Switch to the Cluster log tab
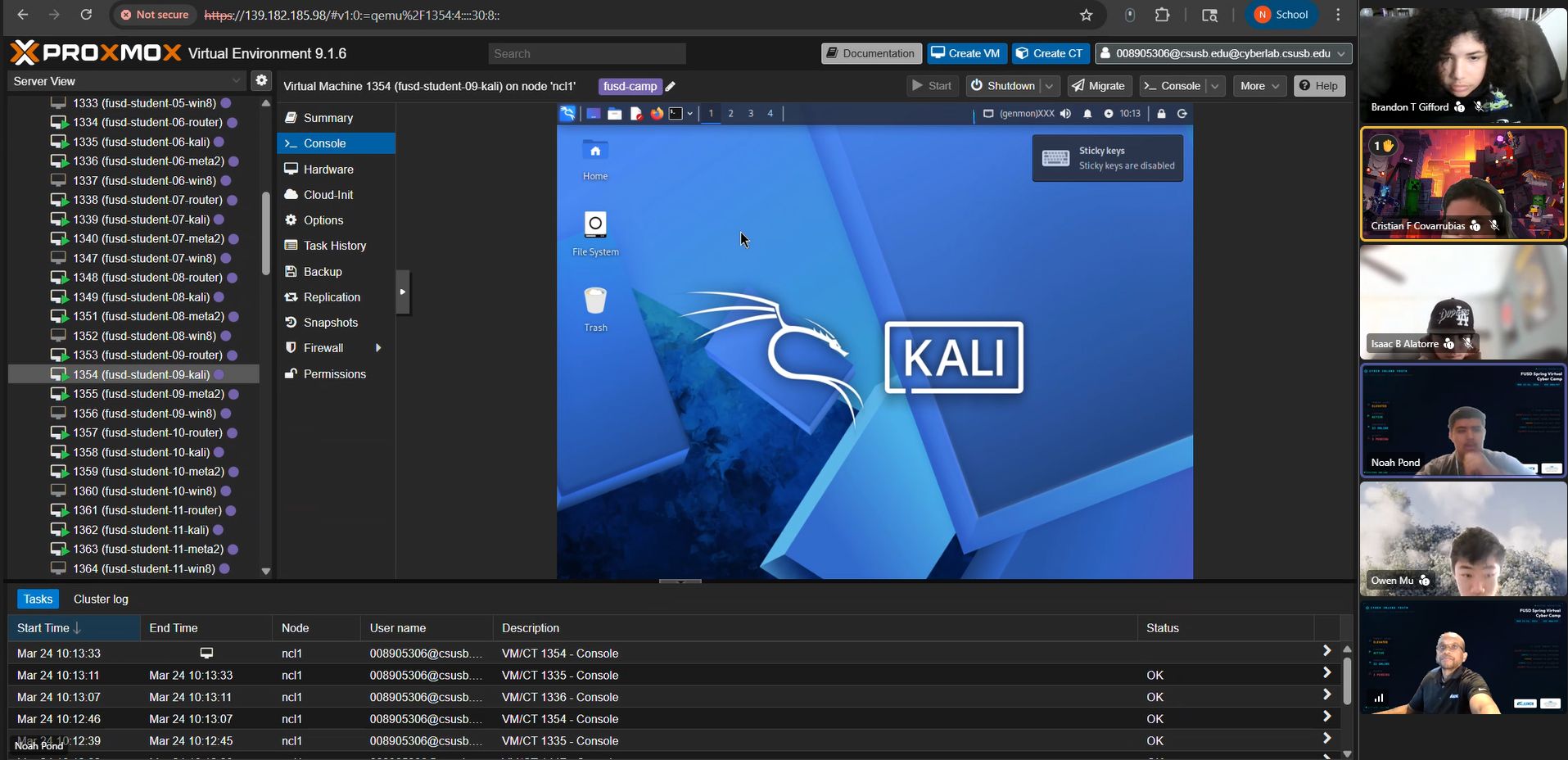The width and height of the screenshot is (1568, 760). pyautogui.click(x=101, y=599)
